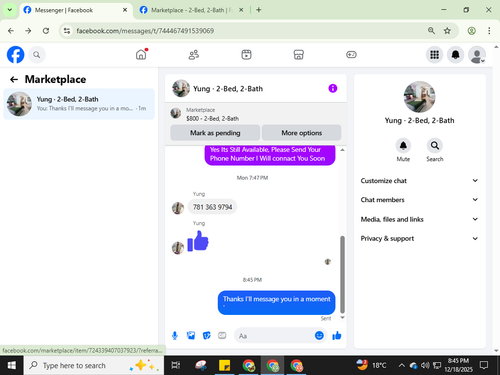Click the voice clip microphone icon
500x375 pixels.
(175, 335)
